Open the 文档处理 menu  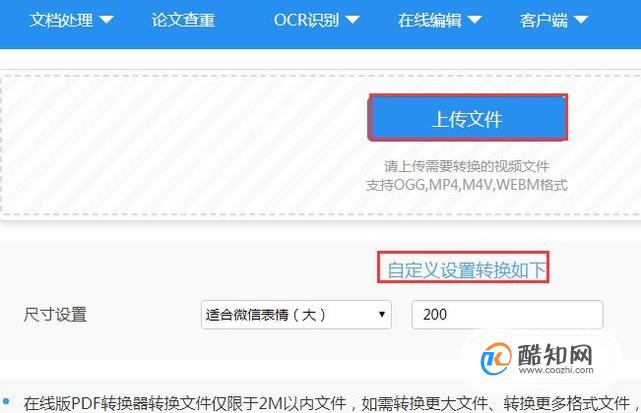coord(61,20)
